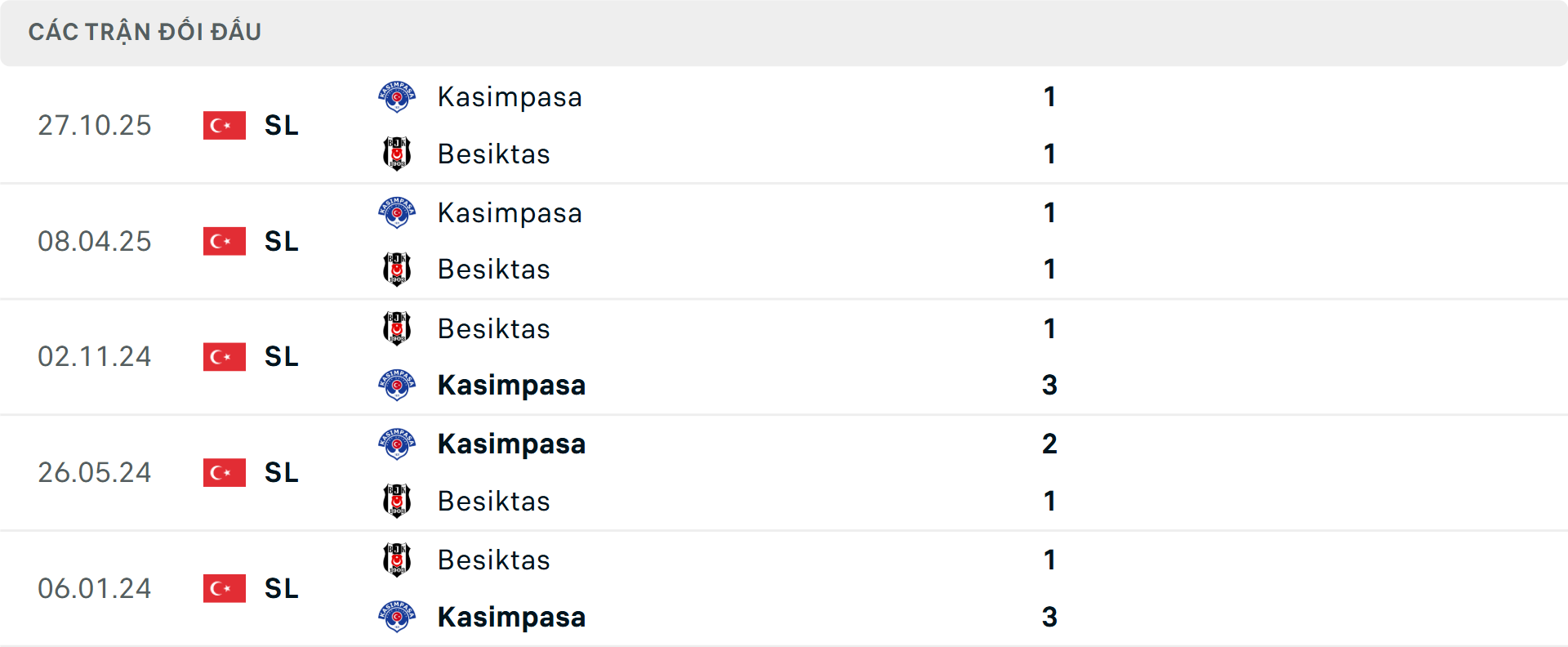This screenshot has height=647, width=1568.
Task: Open Besiktas team name in 26.05.24 match
Action: tap(493, 502)
